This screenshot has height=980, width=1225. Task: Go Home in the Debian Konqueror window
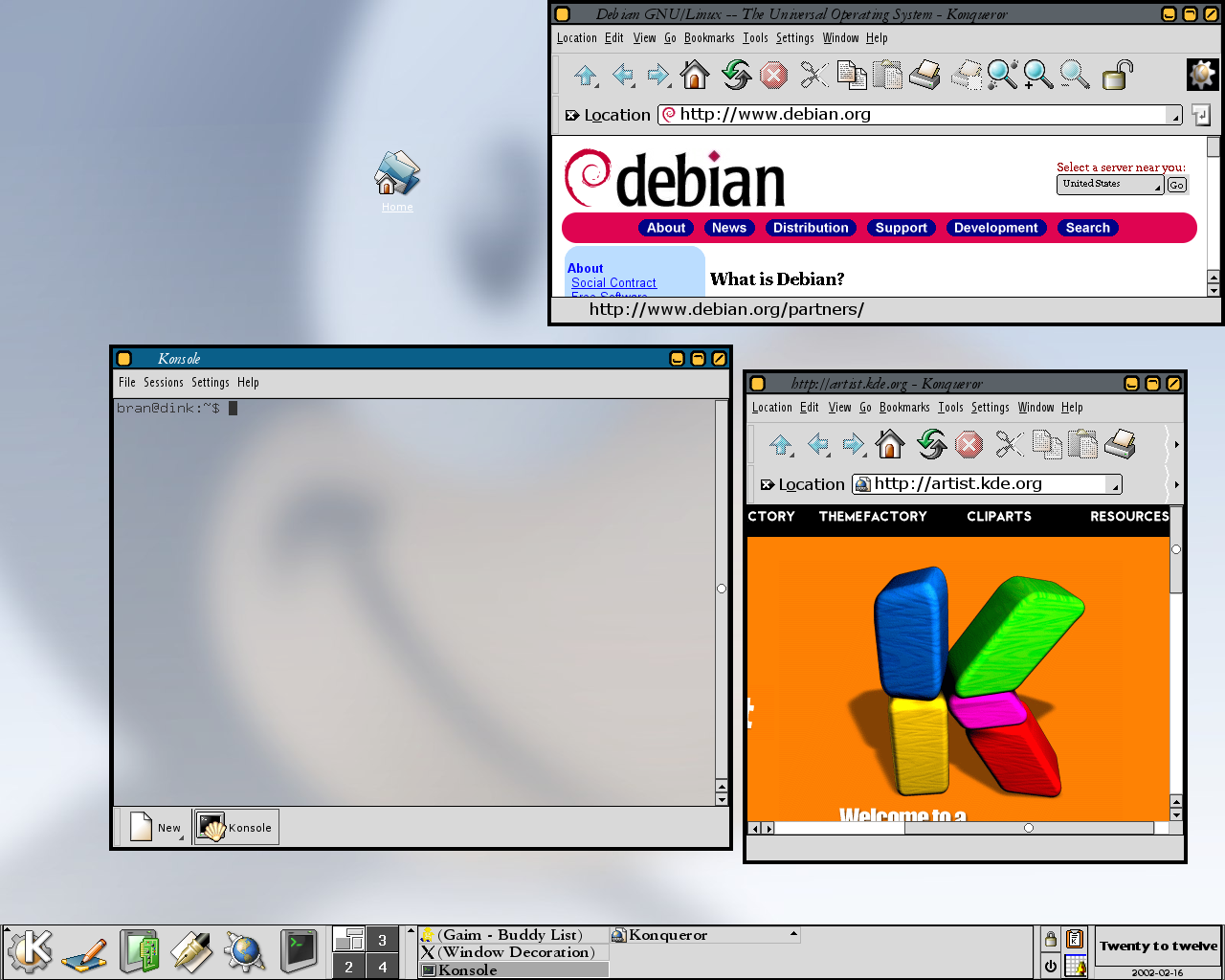click(696, 75)
